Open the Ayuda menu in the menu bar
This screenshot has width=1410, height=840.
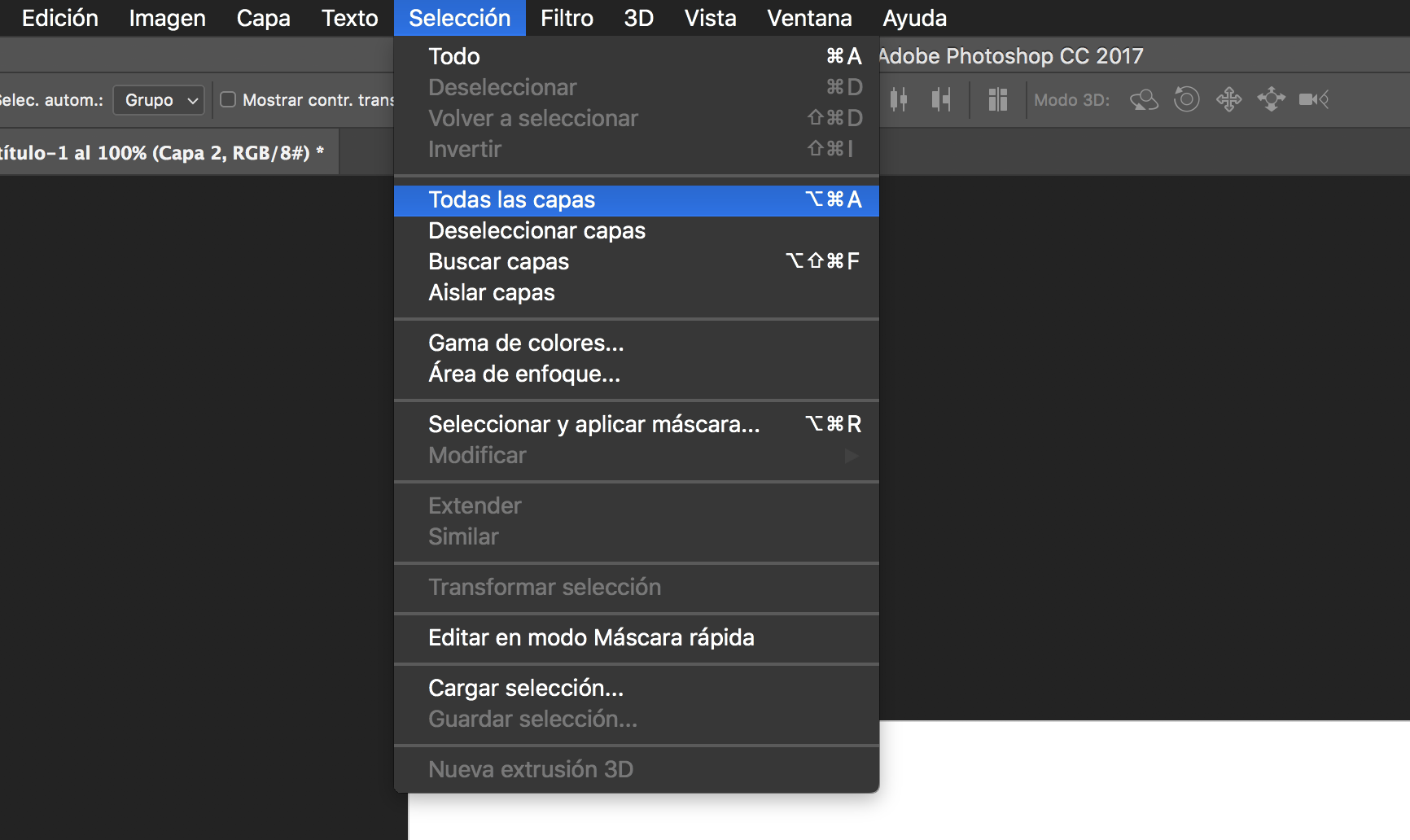pyautogui.click(x=914, y=18)
